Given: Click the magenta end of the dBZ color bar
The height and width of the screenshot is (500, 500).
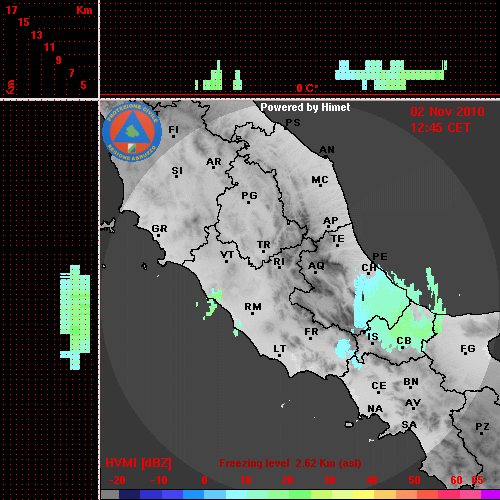Looking at the screenshot, I should click(490, 495).
